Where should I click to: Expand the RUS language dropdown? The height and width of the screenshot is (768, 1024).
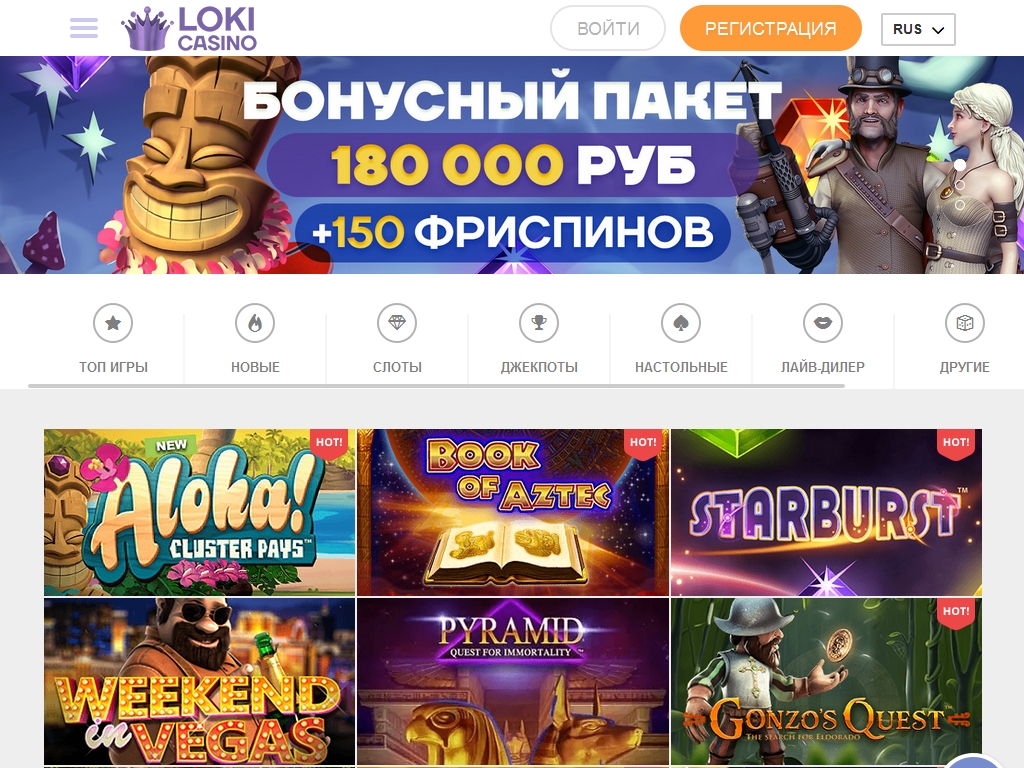point(918,29)
